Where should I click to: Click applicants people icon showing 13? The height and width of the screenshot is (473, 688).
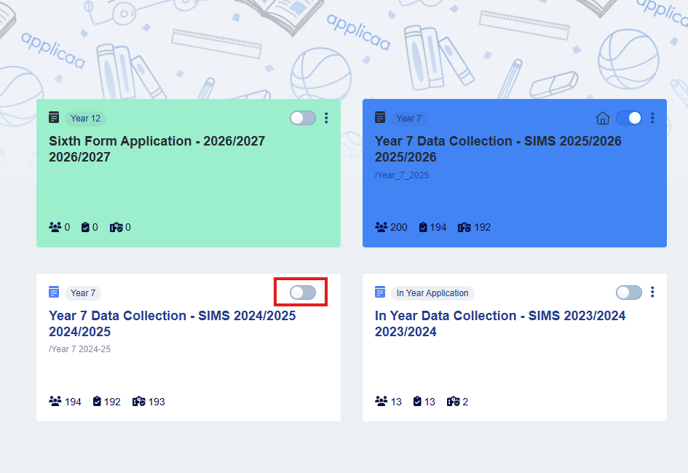coord(381,401)
